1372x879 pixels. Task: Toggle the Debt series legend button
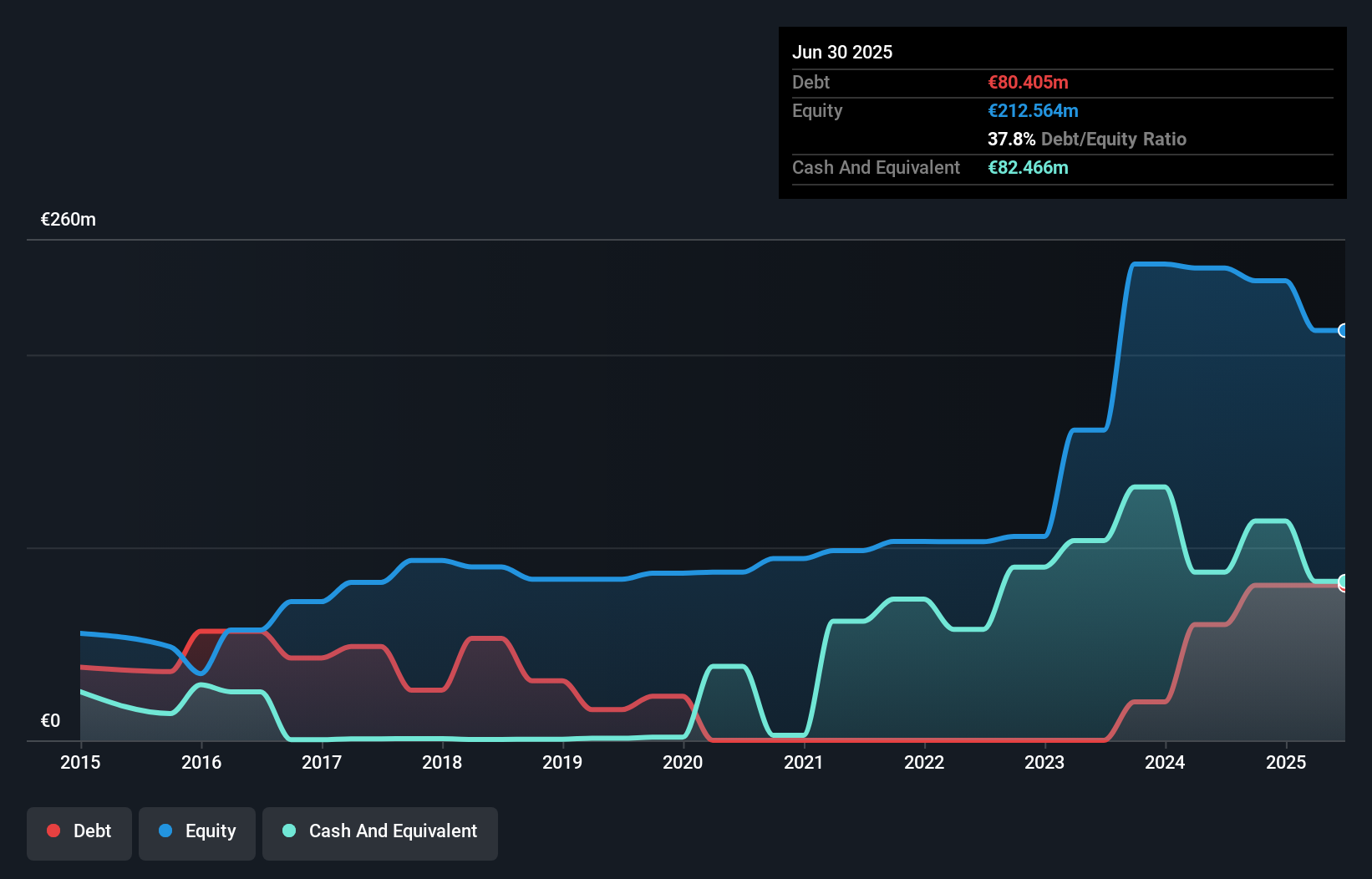click(x=79, y=833)
